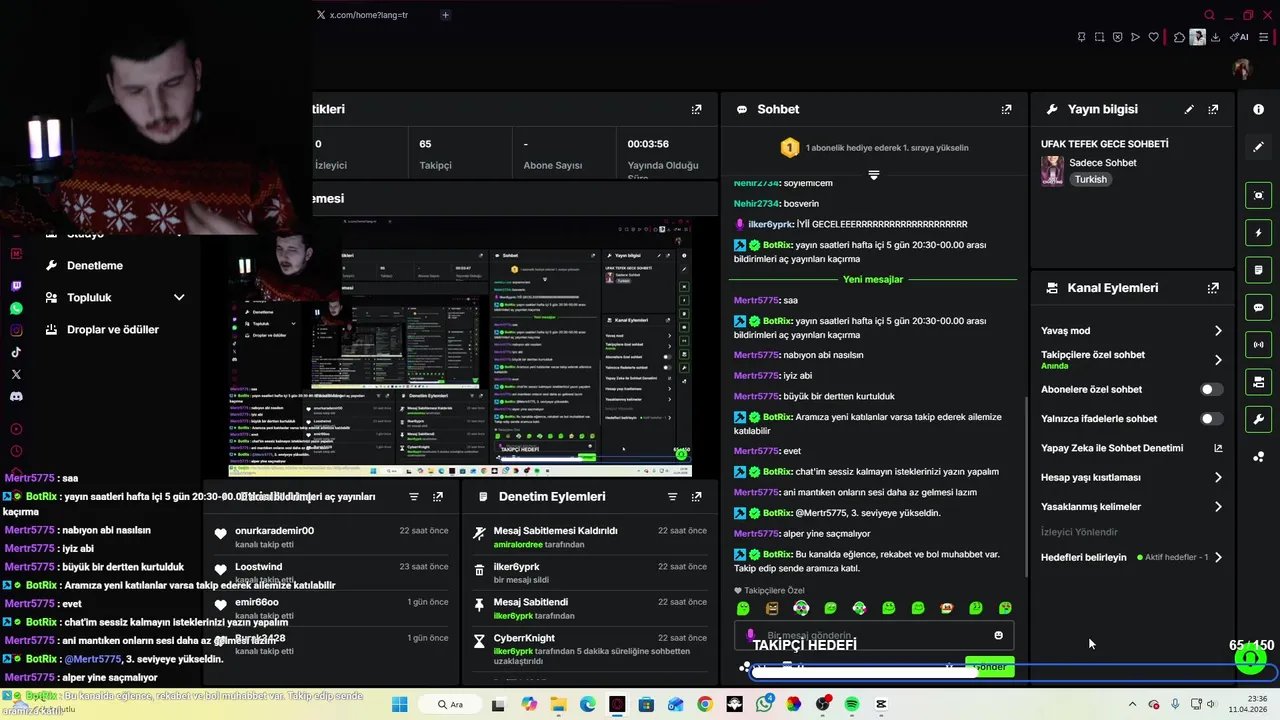Screen dimensions: 1280x720
Task: Open Yavaş mod settings
Action: click(1131, 331)
